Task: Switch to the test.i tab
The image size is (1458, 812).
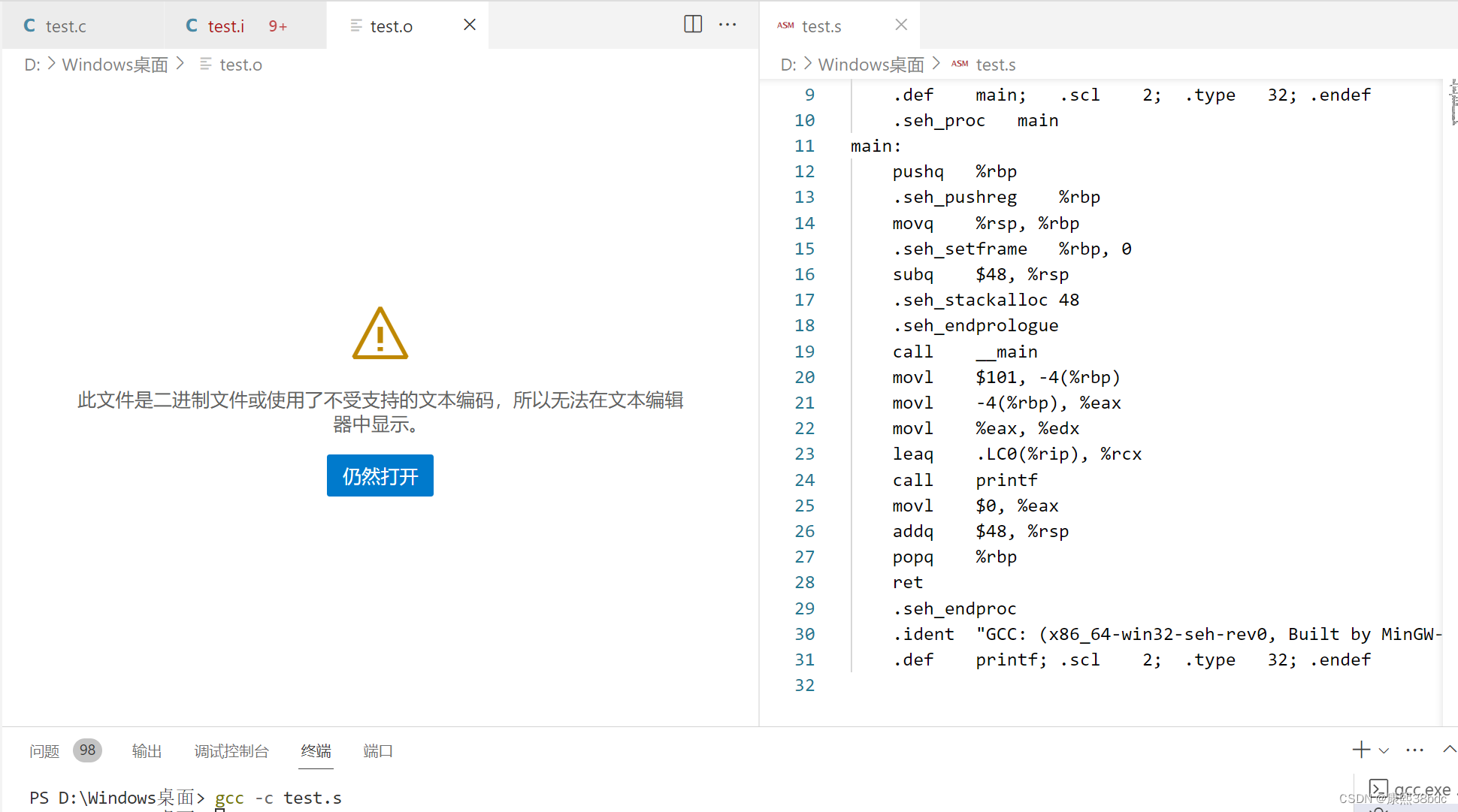Action: pos(225,26)
